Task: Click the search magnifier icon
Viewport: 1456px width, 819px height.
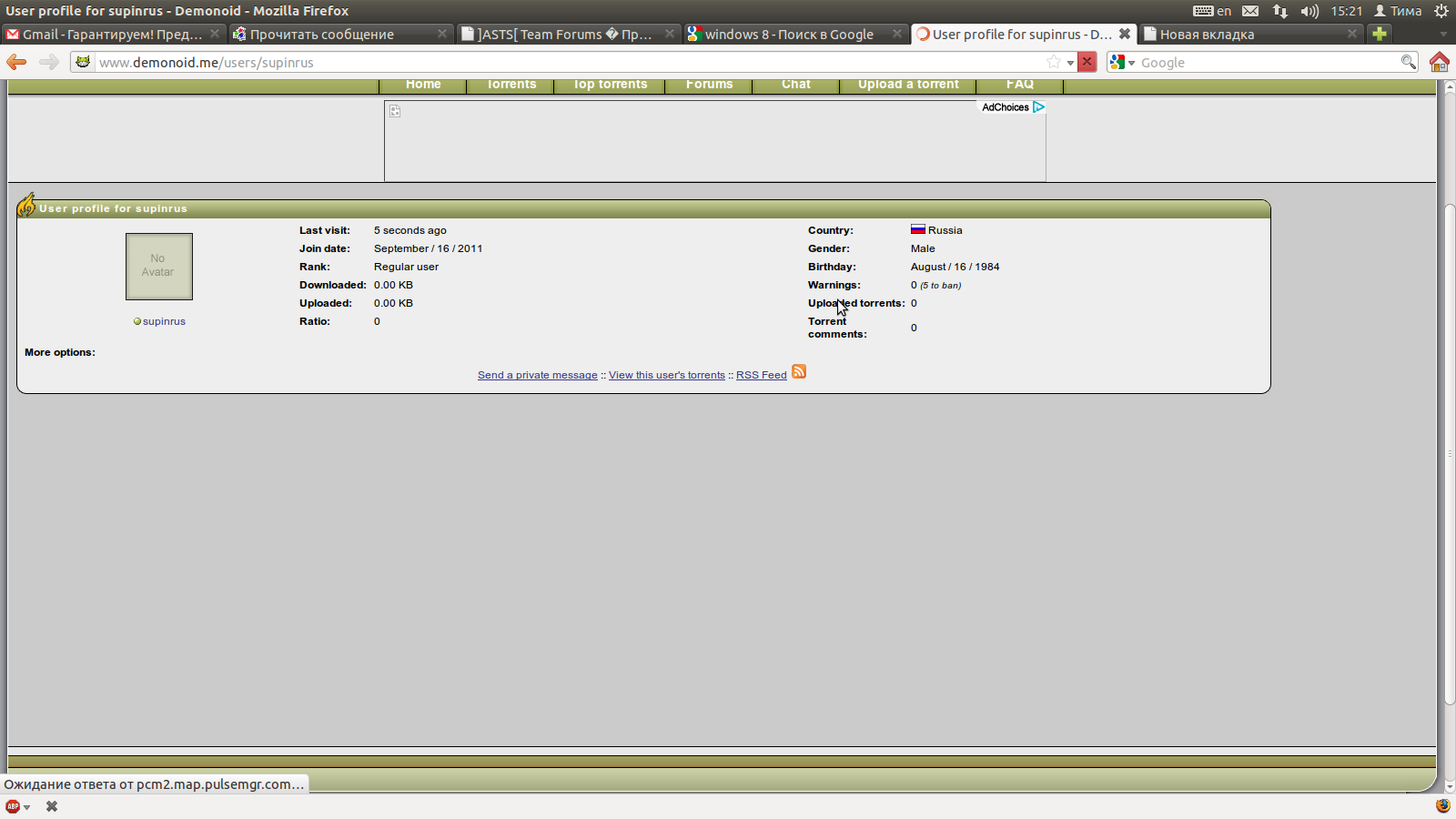Action: pos(1409,62)
